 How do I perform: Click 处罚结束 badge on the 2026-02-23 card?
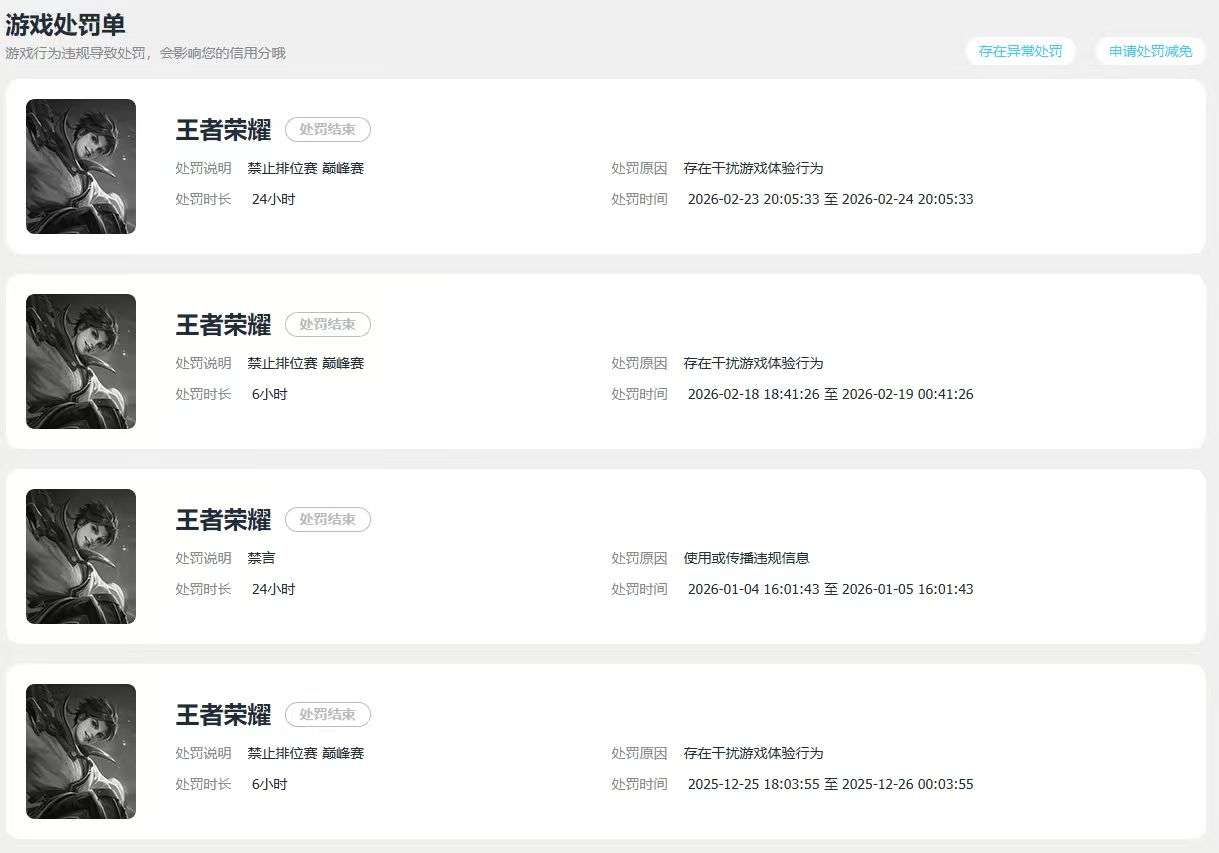pos(328,130)
